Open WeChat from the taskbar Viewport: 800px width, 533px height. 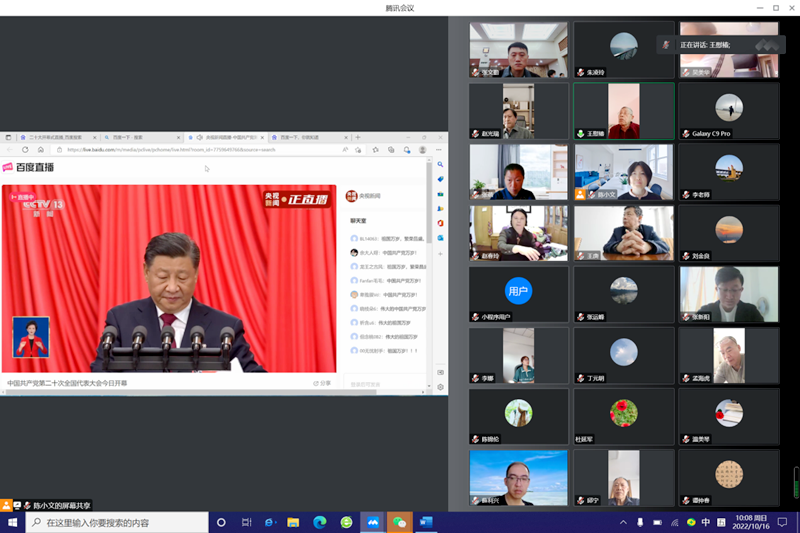click(x=399, y=522)
